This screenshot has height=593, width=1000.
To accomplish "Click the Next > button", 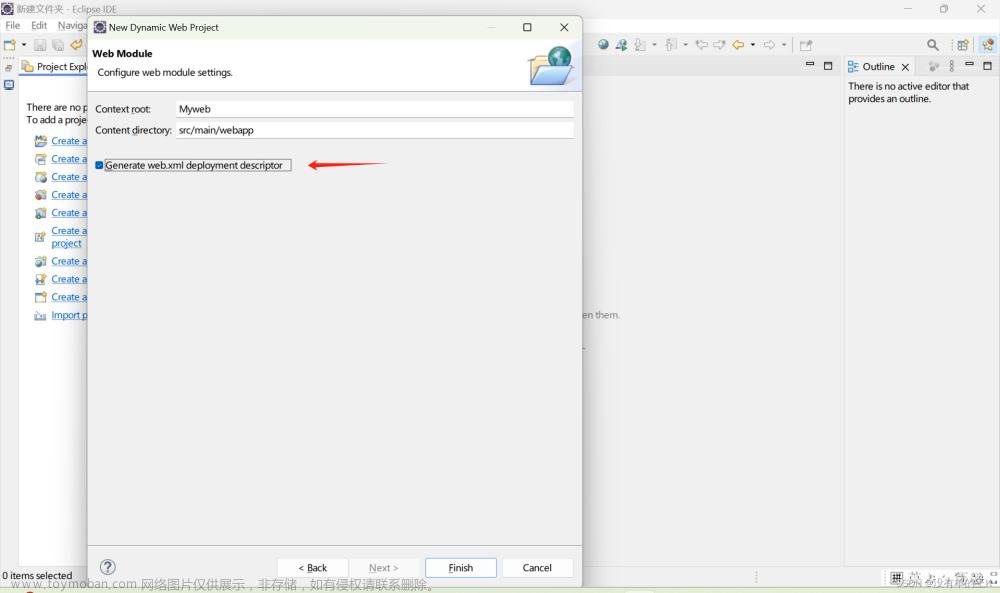I will tap(383, 567).
